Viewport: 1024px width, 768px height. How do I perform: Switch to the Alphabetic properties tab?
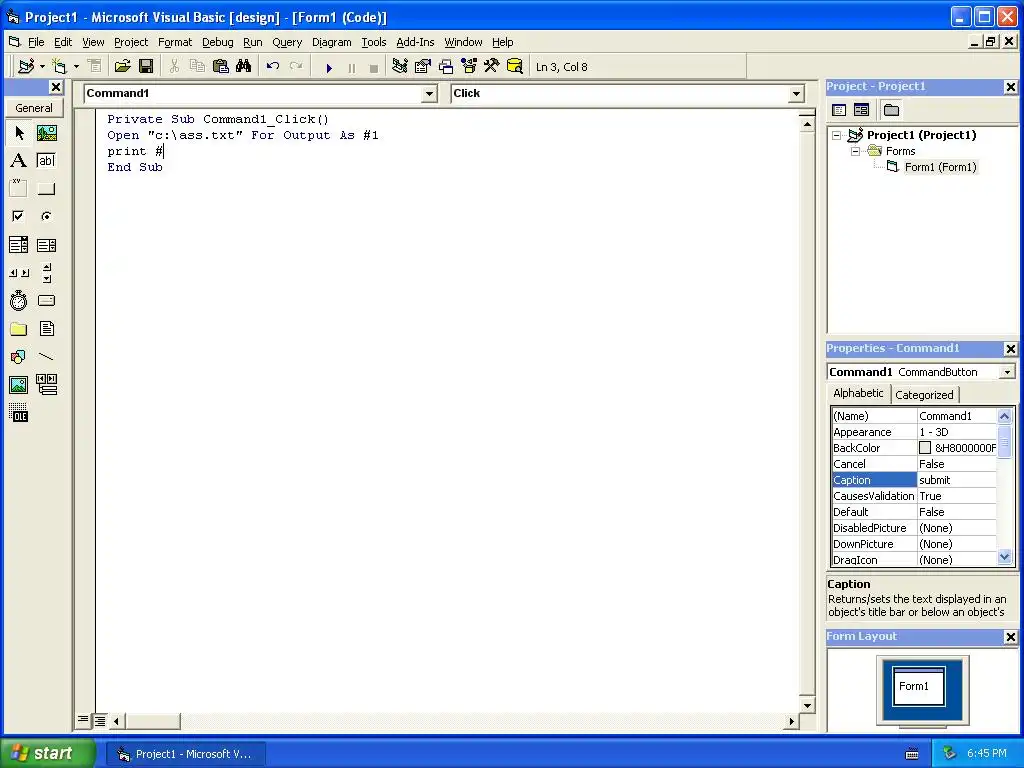point(858,393)
